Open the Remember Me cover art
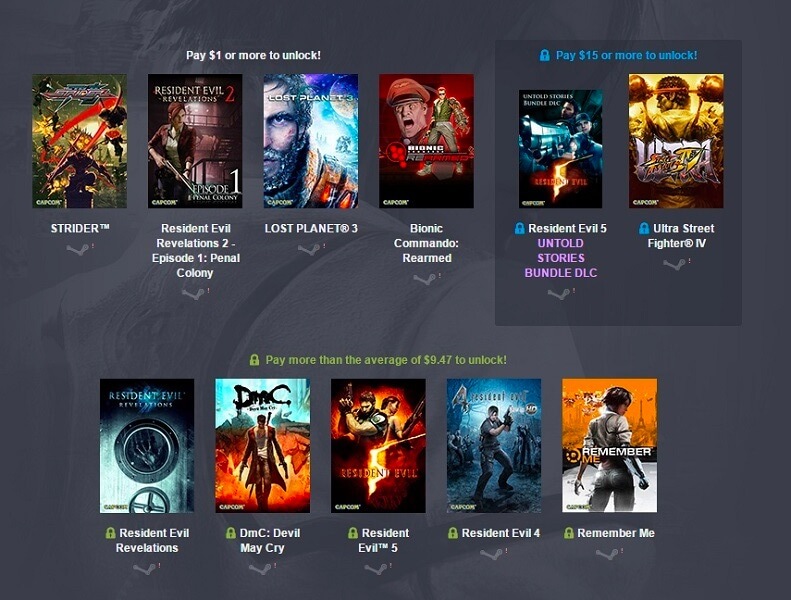Image resolution: width=791 pixels, height=600 pixels. point(609,446)
